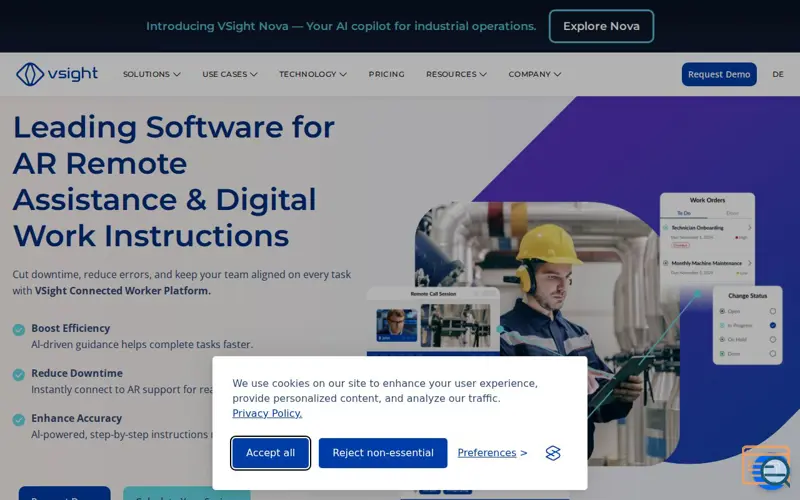Switch the site language to DE
800x500 pixels.
pos(778,74)
